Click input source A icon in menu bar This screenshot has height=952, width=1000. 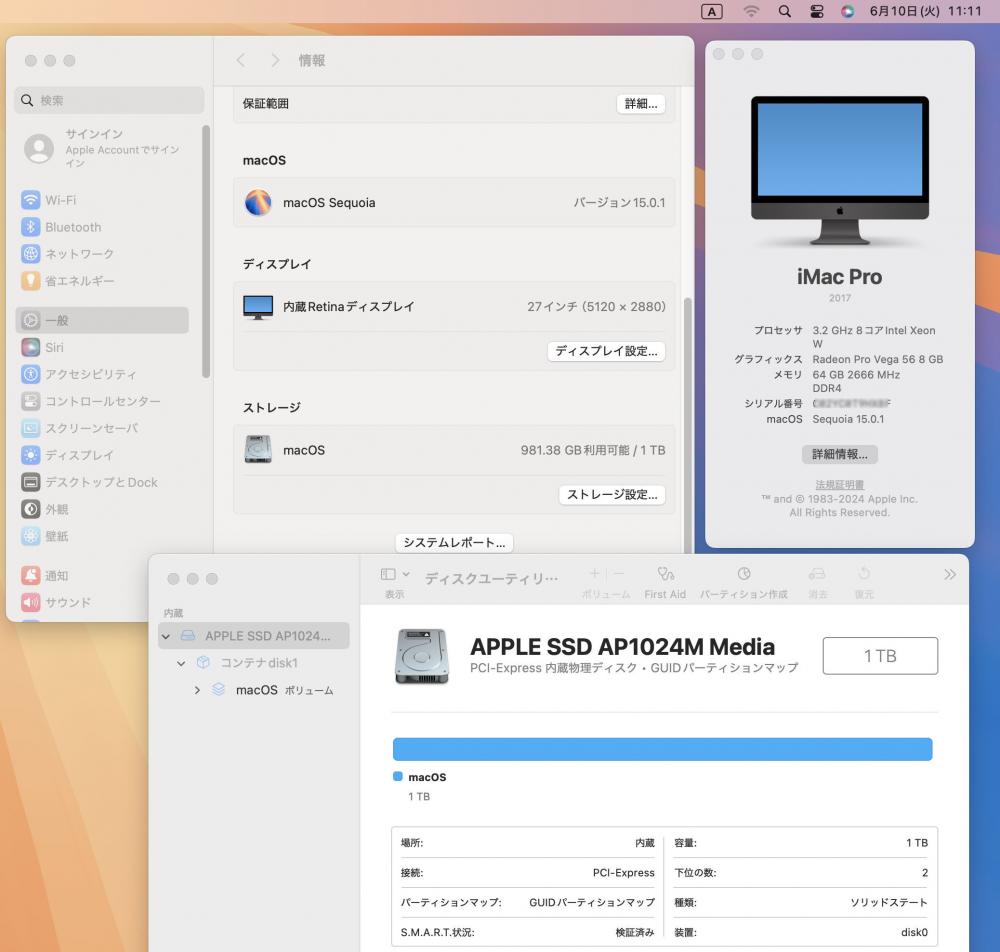tap(712, 11)
